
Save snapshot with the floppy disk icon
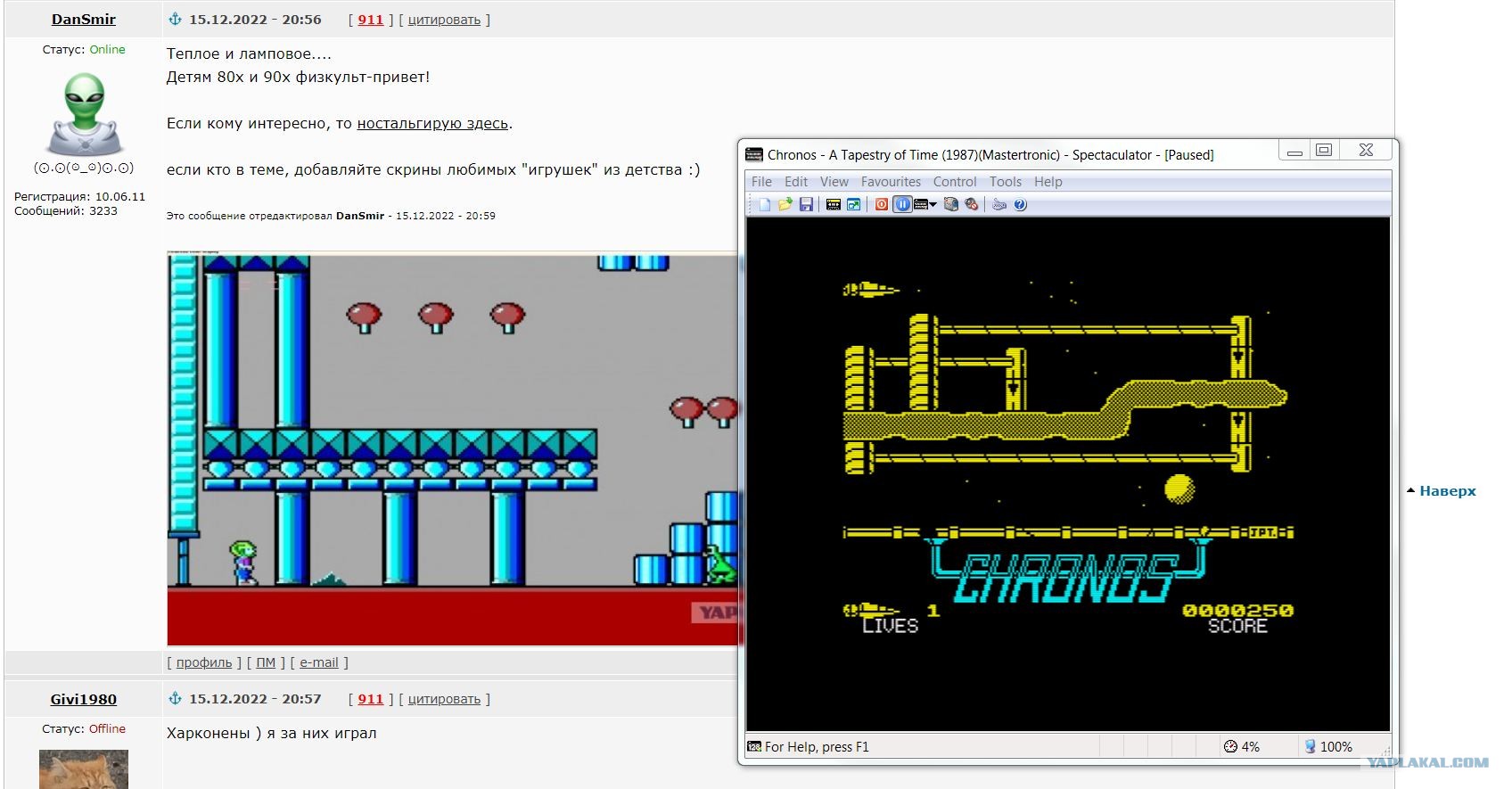[x=806, y=204]
